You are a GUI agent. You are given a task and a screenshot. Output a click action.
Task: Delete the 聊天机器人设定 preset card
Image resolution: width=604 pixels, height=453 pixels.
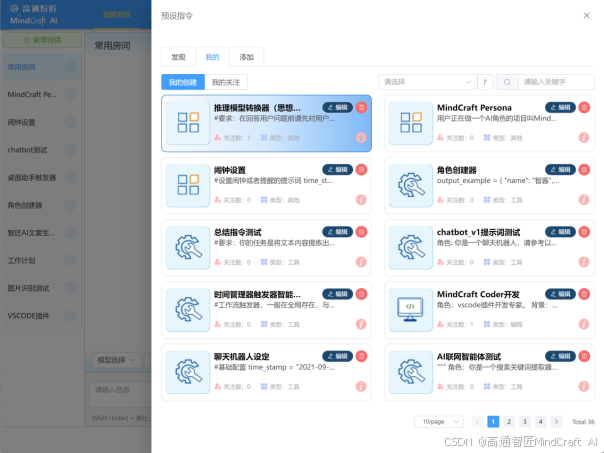point(361,356)
